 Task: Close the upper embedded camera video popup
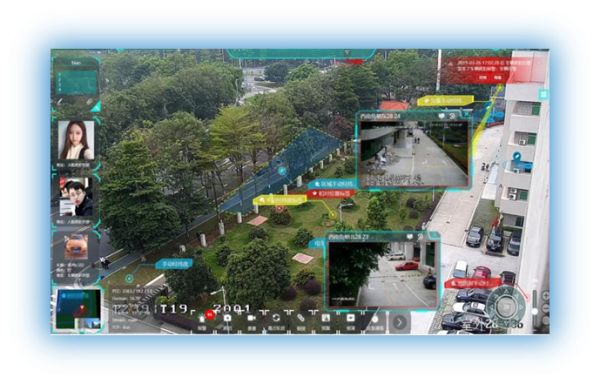pos(466,114)
